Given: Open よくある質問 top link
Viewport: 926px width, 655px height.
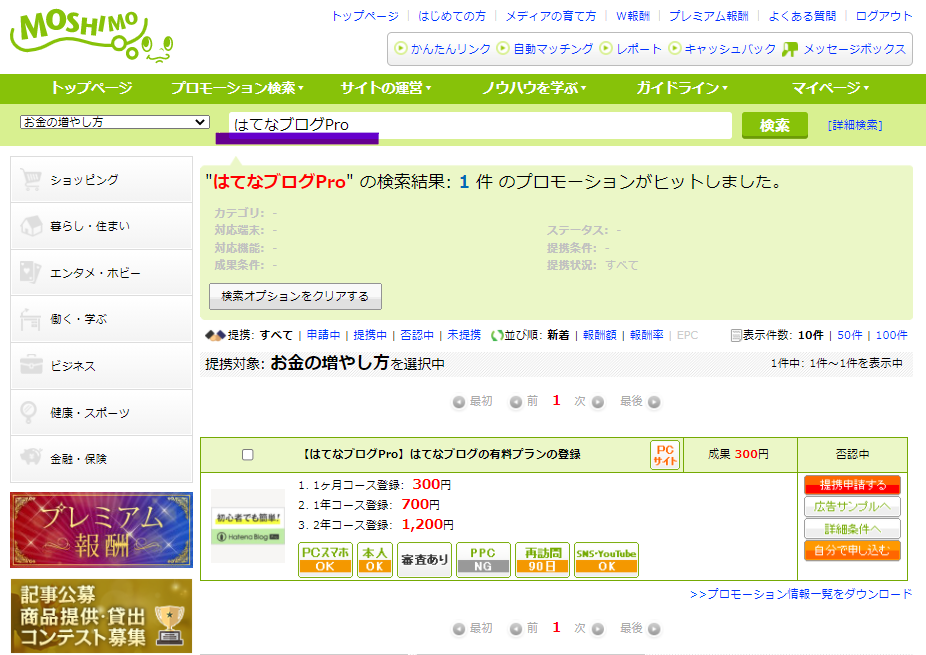Looking at the screenshot, I should click(802, 16).
